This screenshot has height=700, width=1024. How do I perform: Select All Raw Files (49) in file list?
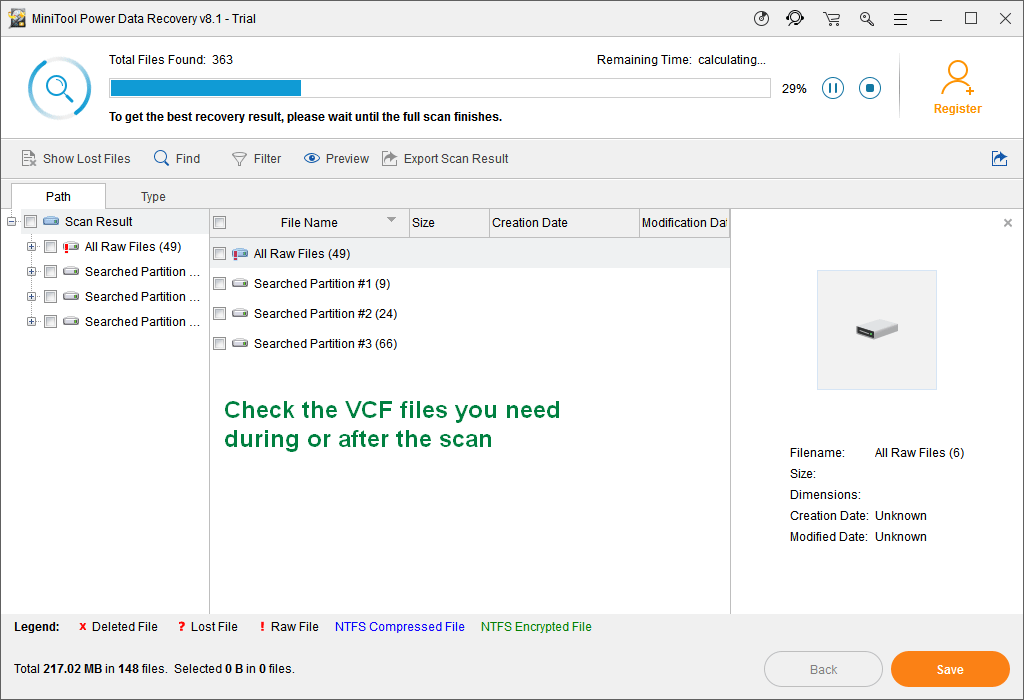[x=470, y=253]
